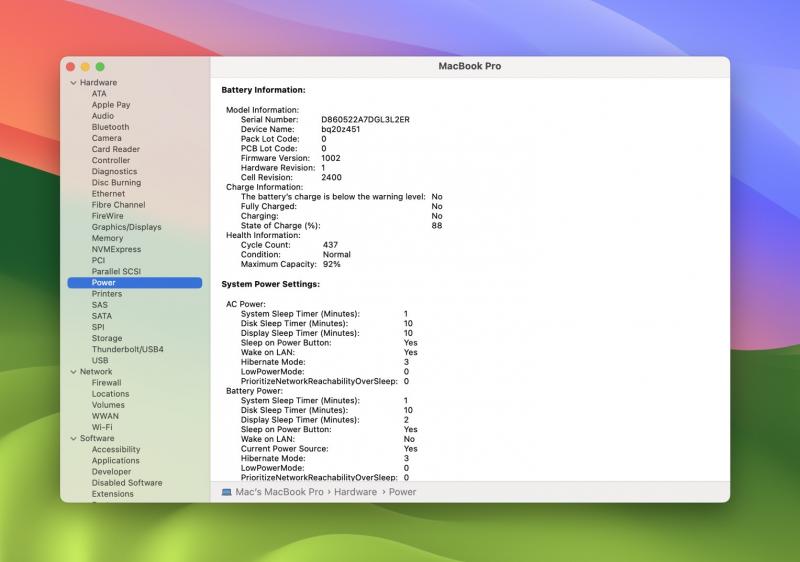The height and width of the screenshot is (562, 800).
Task: Open Firewall under Network
Action: (106, 383)
